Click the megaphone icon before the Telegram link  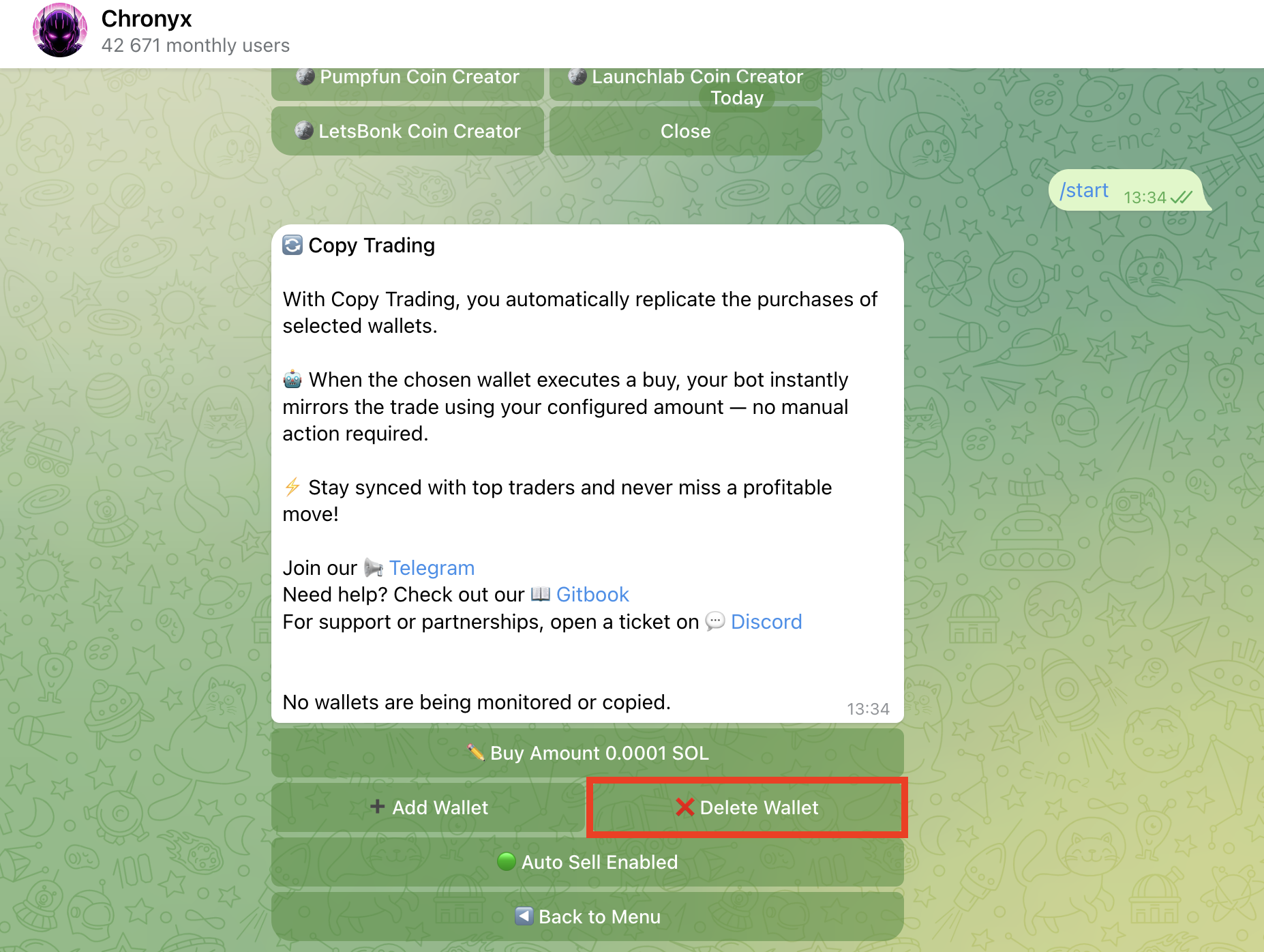click(x=374, y=568)
